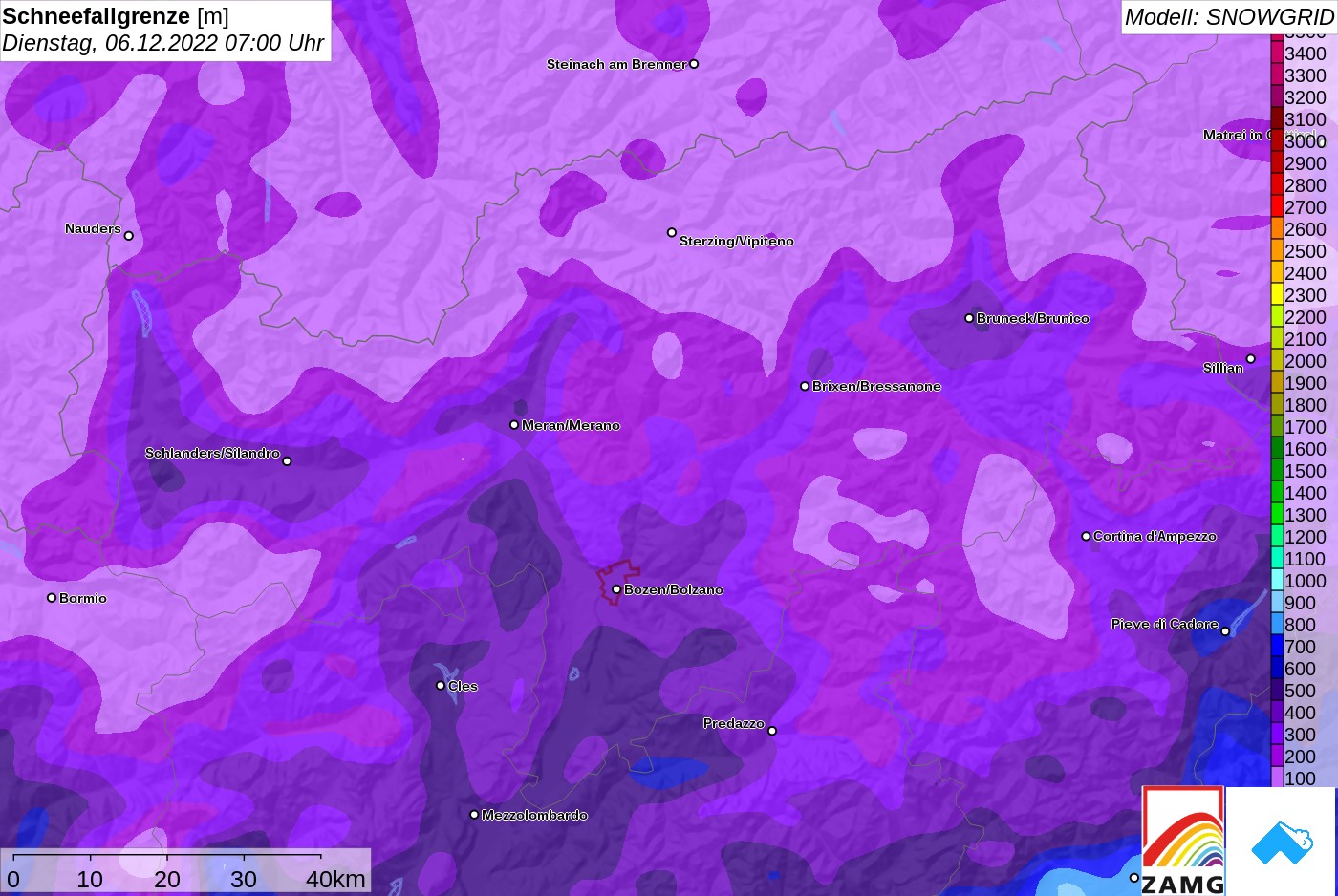The height and width of the screenshot is (896, 1338).
Task: Select the Bozen/Bolzano city marker dot
Action: tap(616, 589)
